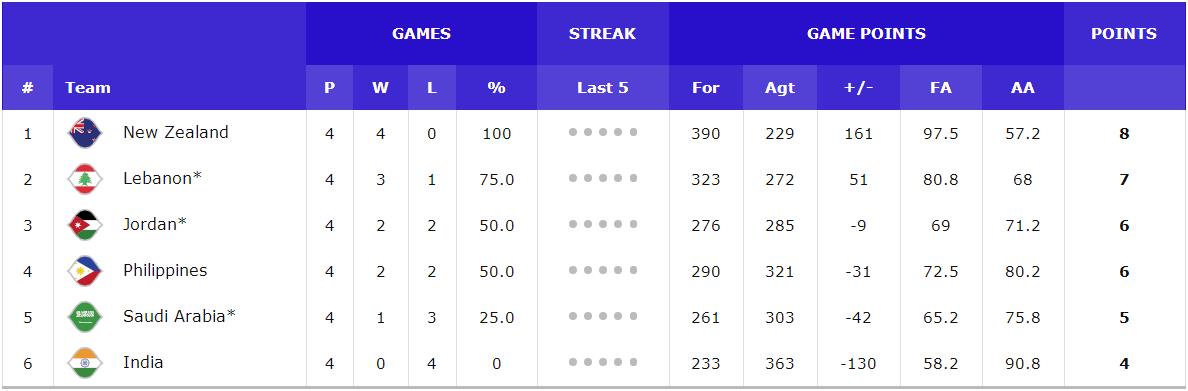
Task: Click the GAME POINTS header group
Action: click(x=866, y=33)
